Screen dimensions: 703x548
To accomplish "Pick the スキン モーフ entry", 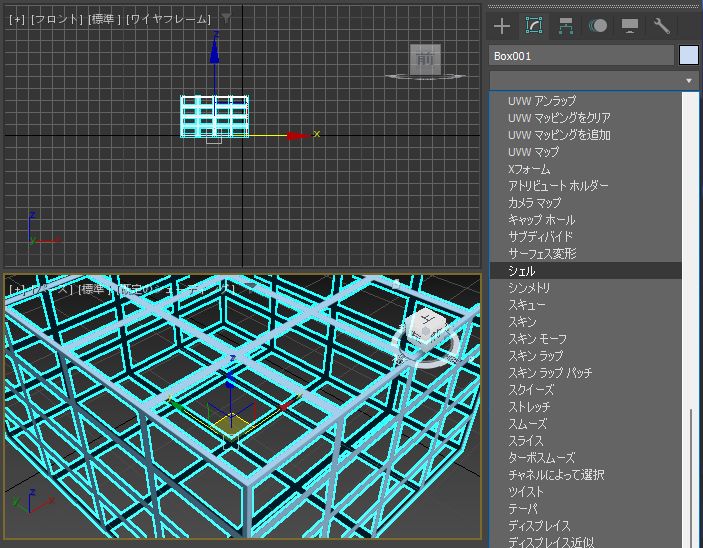I will pyautogui.click(x=537, y=339).
